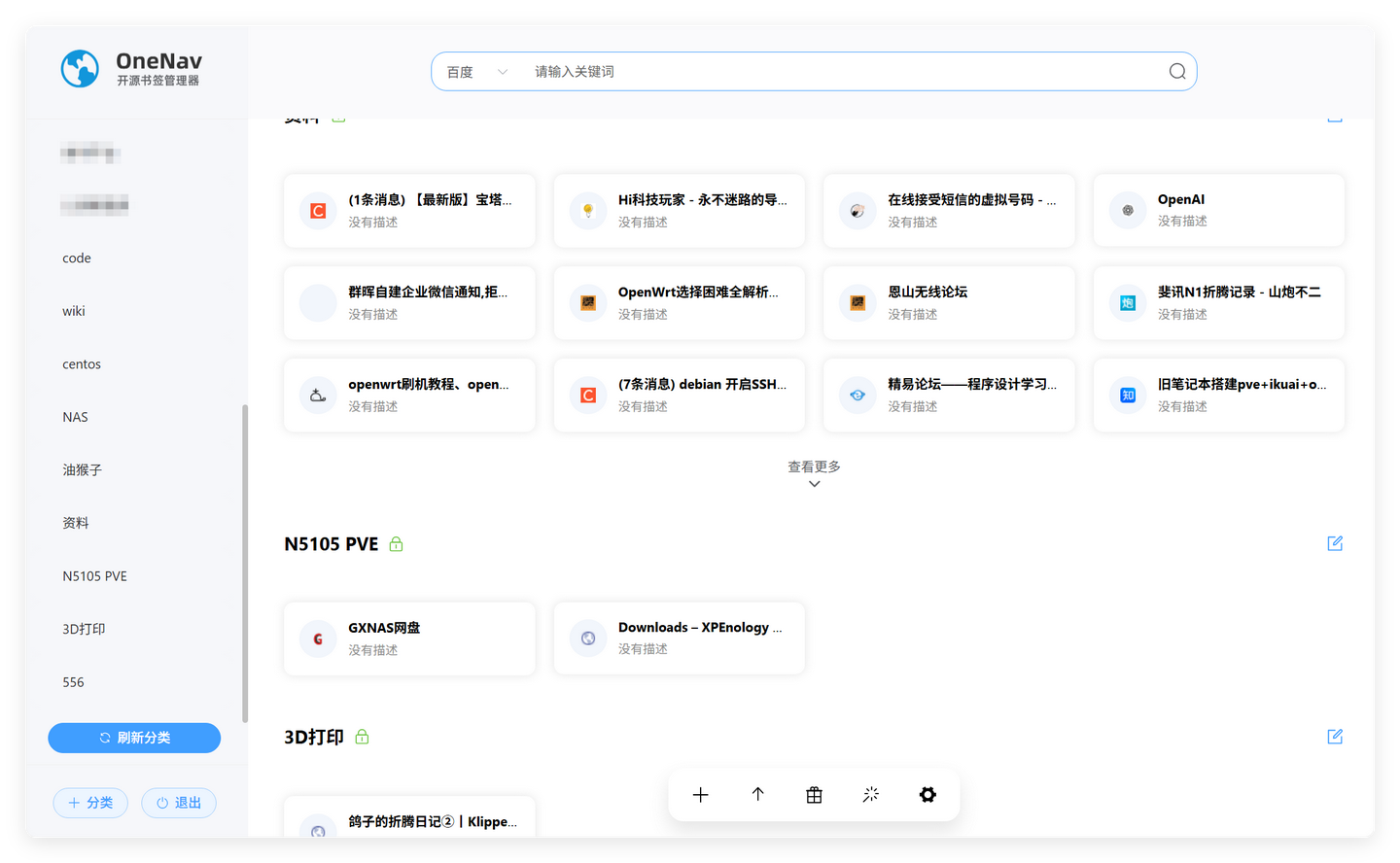Open the gift icon in the bottom toolbar
Viewport: 1400px width, 863px height.
tap(814, 794)
